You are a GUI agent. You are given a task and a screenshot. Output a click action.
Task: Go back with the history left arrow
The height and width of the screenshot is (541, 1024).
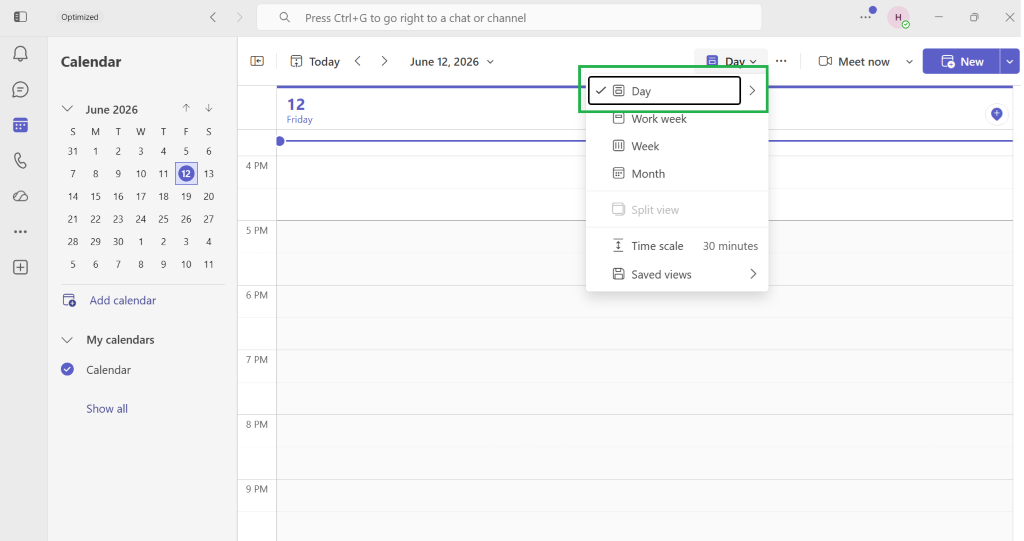pos(213,18)
